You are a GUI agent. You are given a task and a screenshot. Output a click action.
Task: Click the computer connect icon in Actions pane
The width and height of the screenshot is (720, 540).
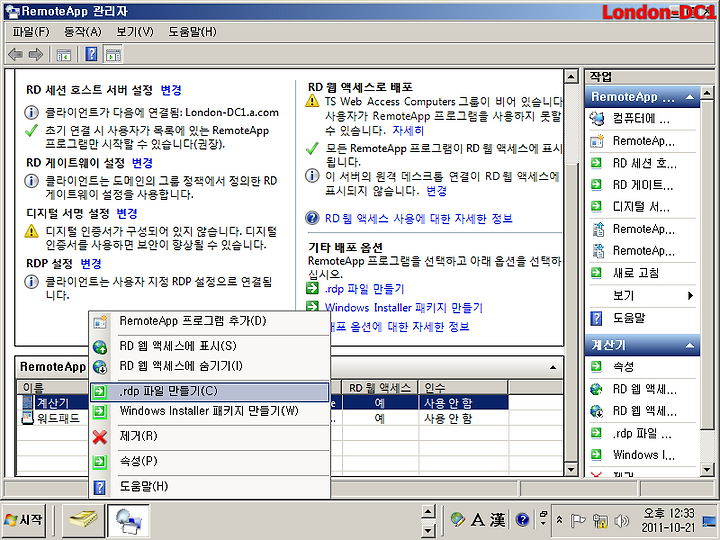(596, 119)
